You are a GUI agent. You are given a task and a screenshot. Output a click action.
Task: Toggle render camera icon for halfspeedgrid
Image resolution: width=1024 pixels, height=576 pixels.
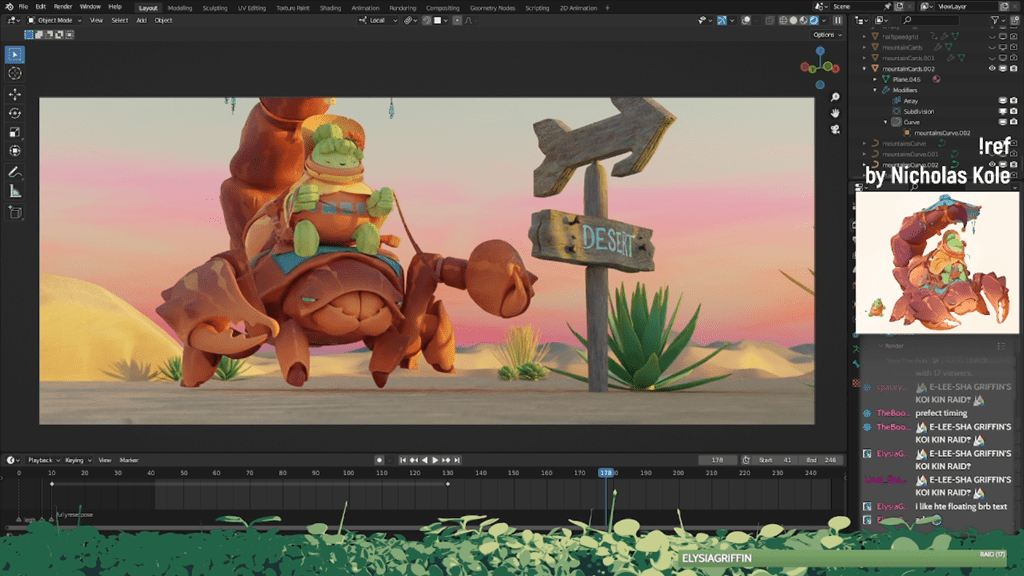click(1014, 37)
